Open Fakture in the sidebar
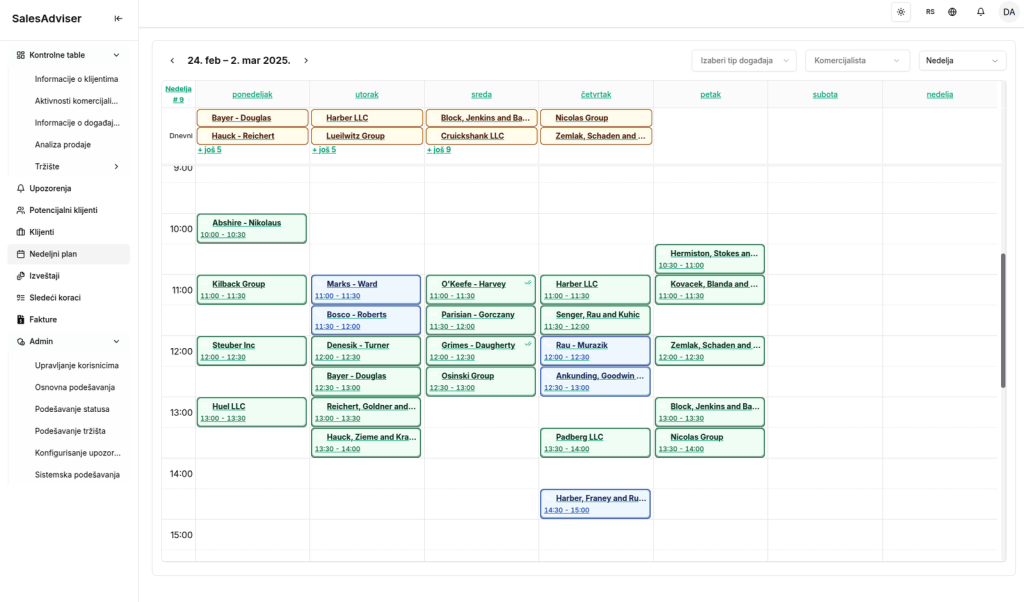The height and width of the screenshot is (602, 1024). (x=43, y=320)
